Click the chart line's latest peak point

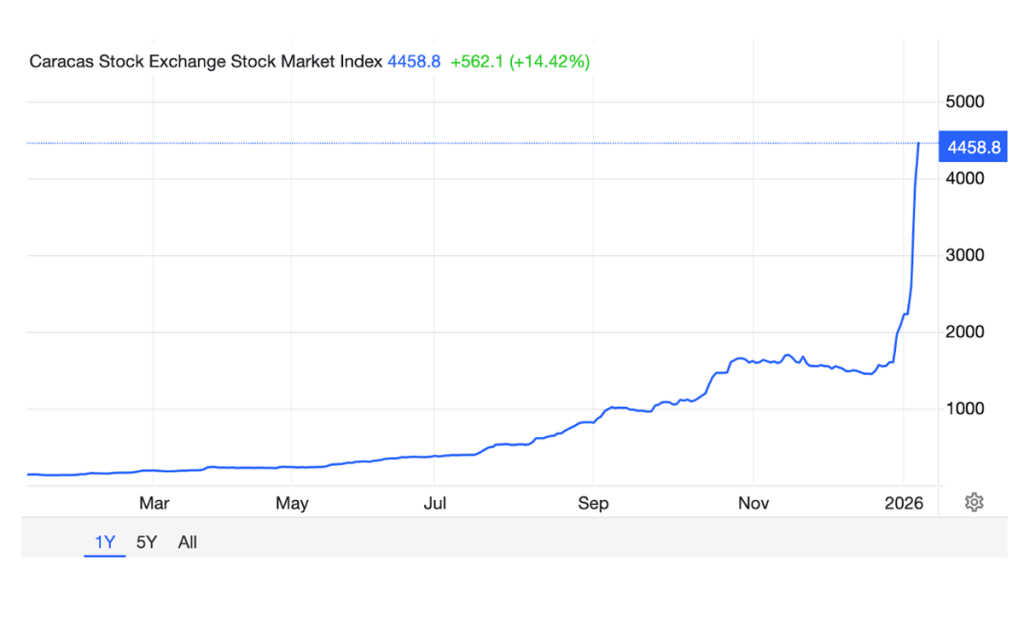tap(919, 143)
